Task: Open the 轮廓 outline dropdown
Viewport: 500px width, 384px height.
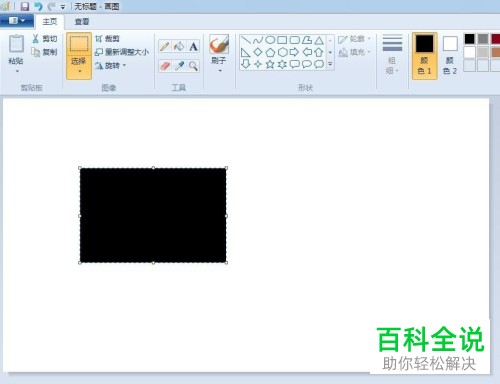Action: pyautogui.click(x=354, y=39)
